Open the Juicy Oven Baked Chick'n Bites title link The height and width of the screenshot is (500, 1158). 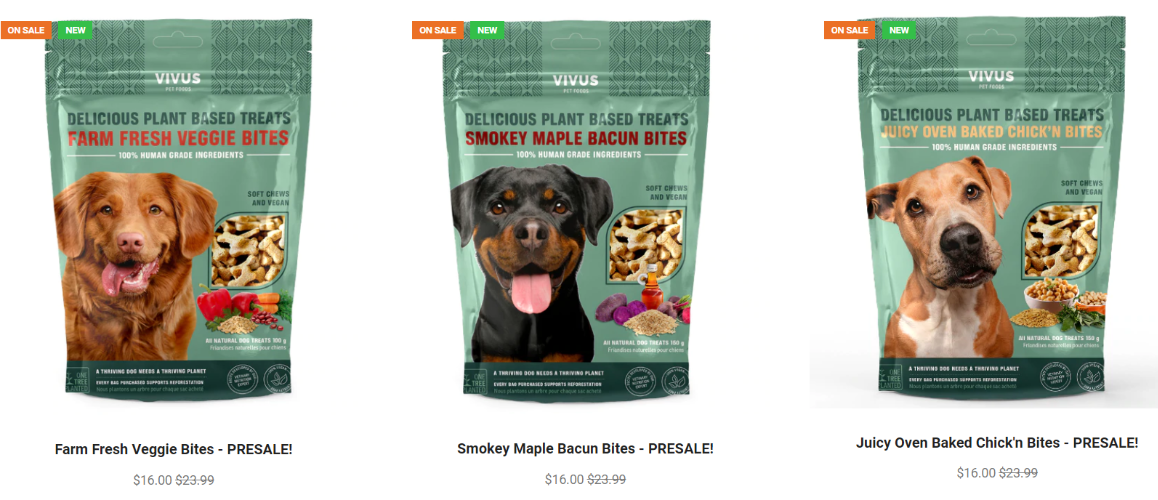click(997, 443)
